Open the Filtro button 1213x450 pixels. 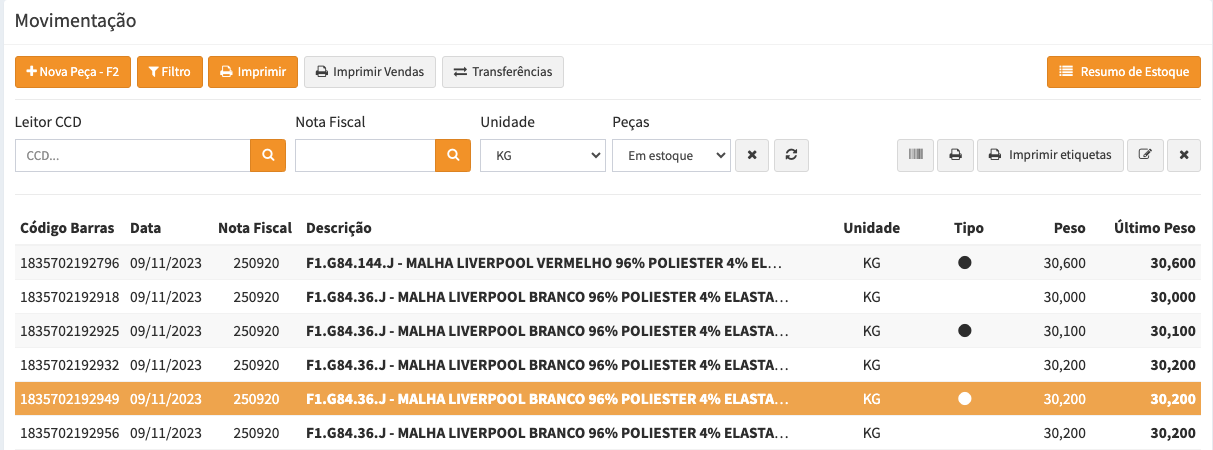(170, 72)
